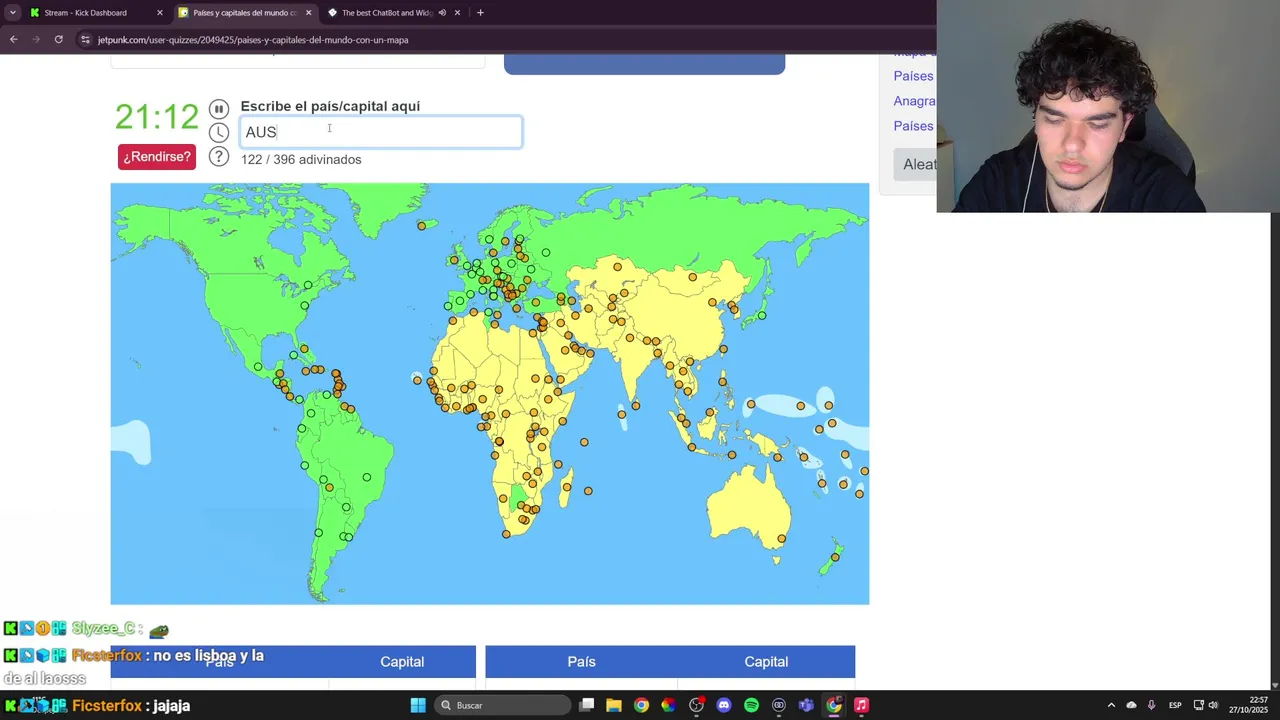Image resolution: width=1280 pixels, height=720 pixels.
Task: Click the Canberra capital dot in Australia
Action: (x=782, y=539)
